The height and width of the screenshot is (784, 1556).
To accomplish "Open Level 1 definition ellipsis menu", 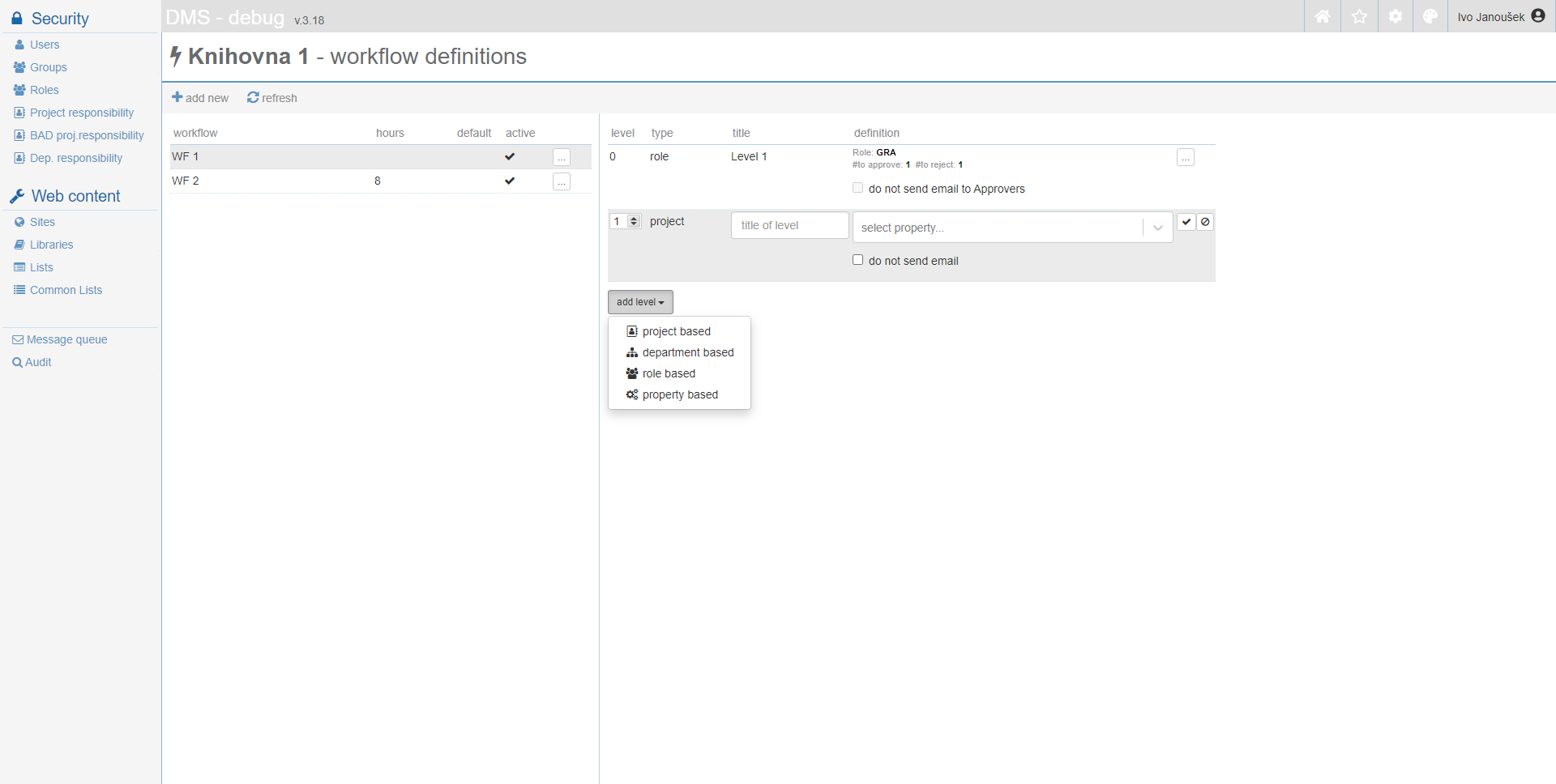I will click(x=1186, y=157).
